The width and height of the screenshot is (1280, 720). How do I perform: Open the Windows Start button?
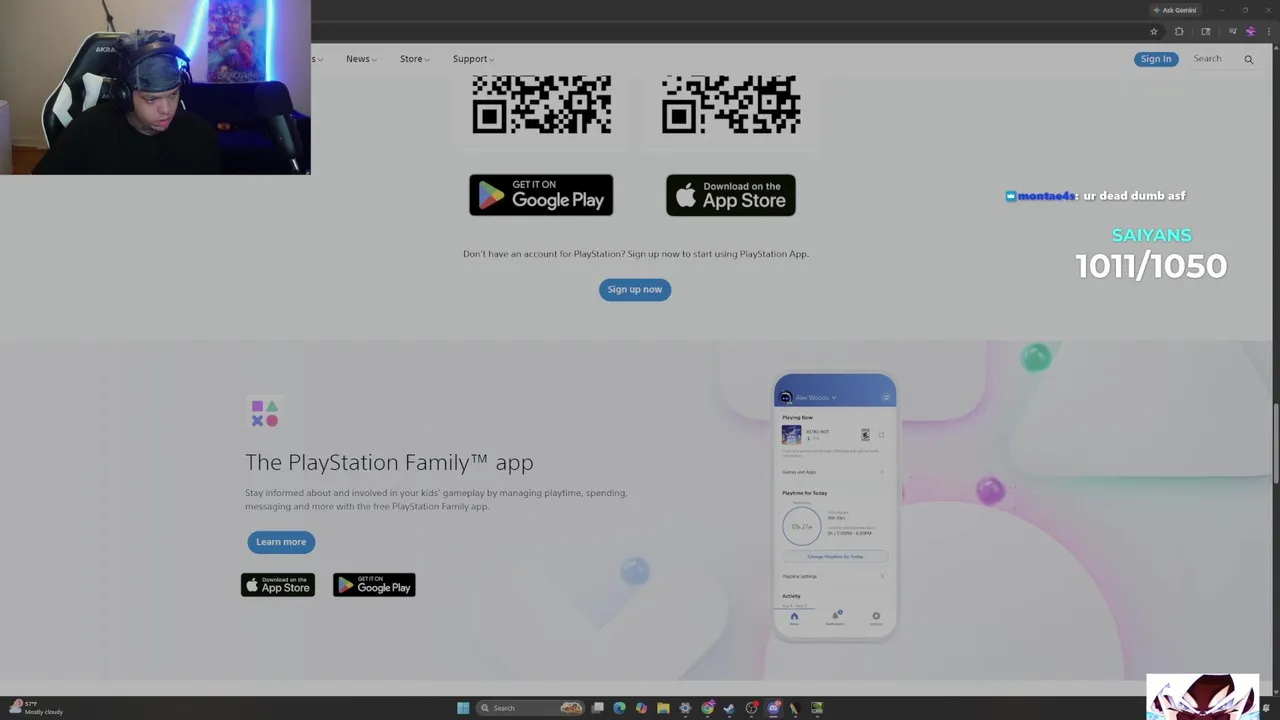[463, 708]
